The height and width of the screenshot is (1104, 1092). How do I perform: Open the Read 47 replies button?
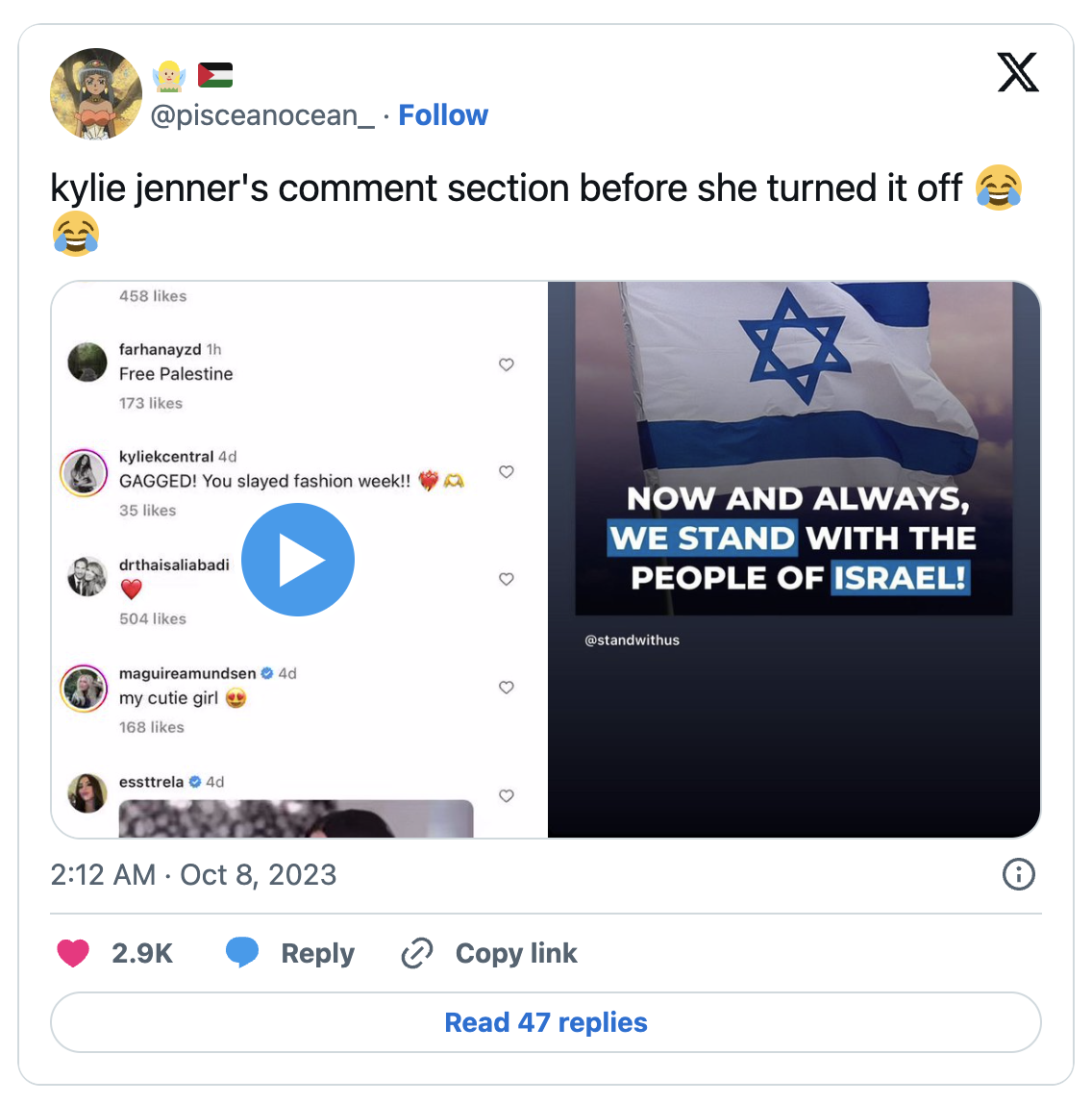(546, 1022)
